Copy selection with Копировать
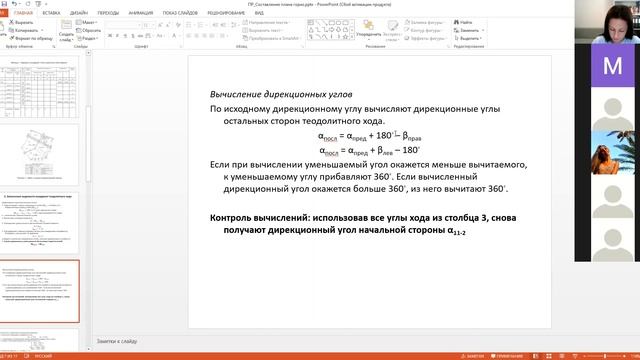The width and height of the screenshot is (640, 360). point(24,30)
